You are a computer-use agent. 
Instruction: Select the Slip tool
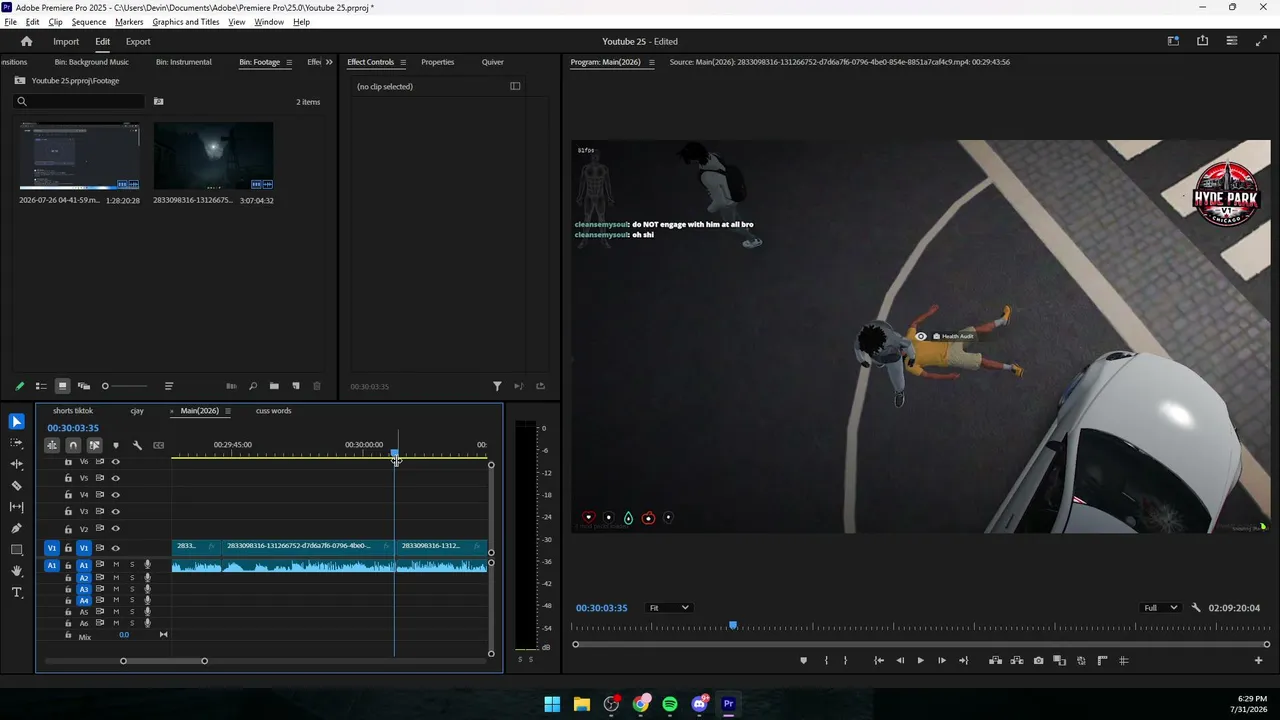coord(16,507)
